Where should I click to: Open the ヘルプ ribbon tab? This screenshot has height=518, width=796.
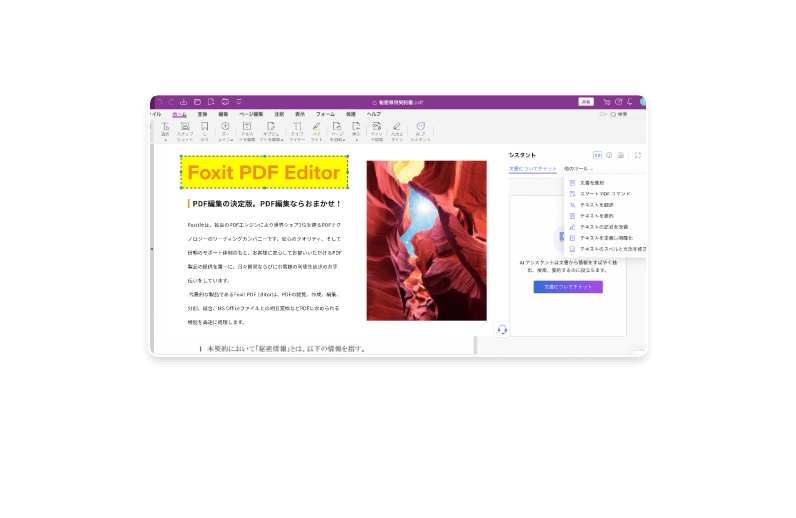[x=374, y=114]
